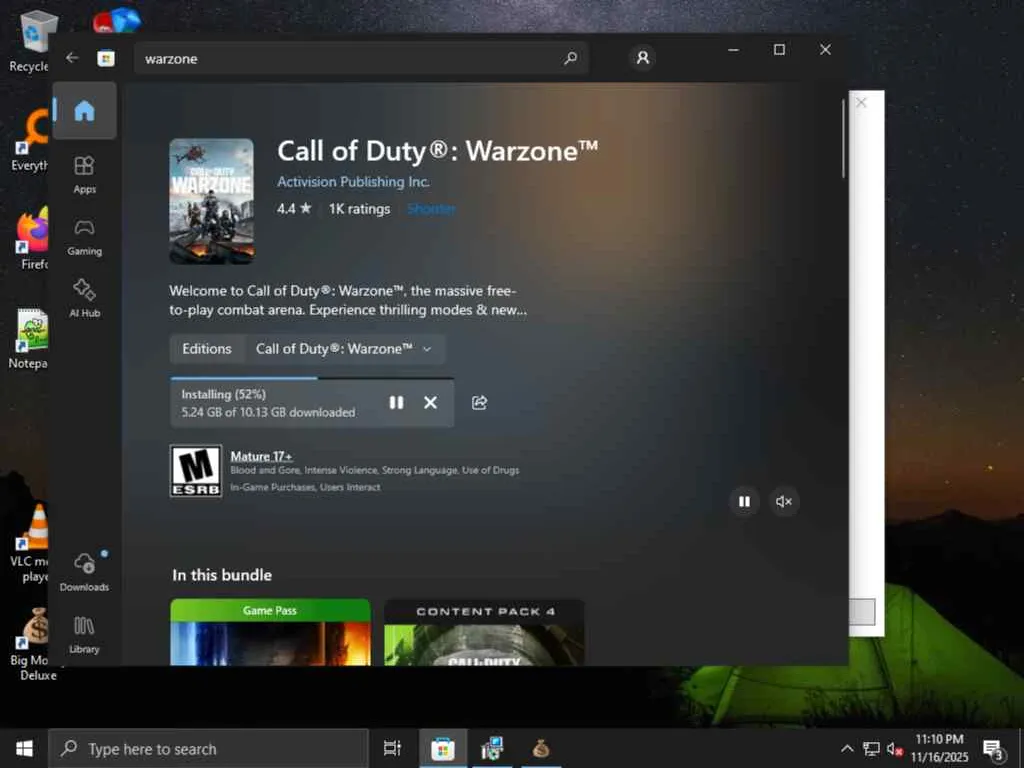Share the Warzone store page

479,403
